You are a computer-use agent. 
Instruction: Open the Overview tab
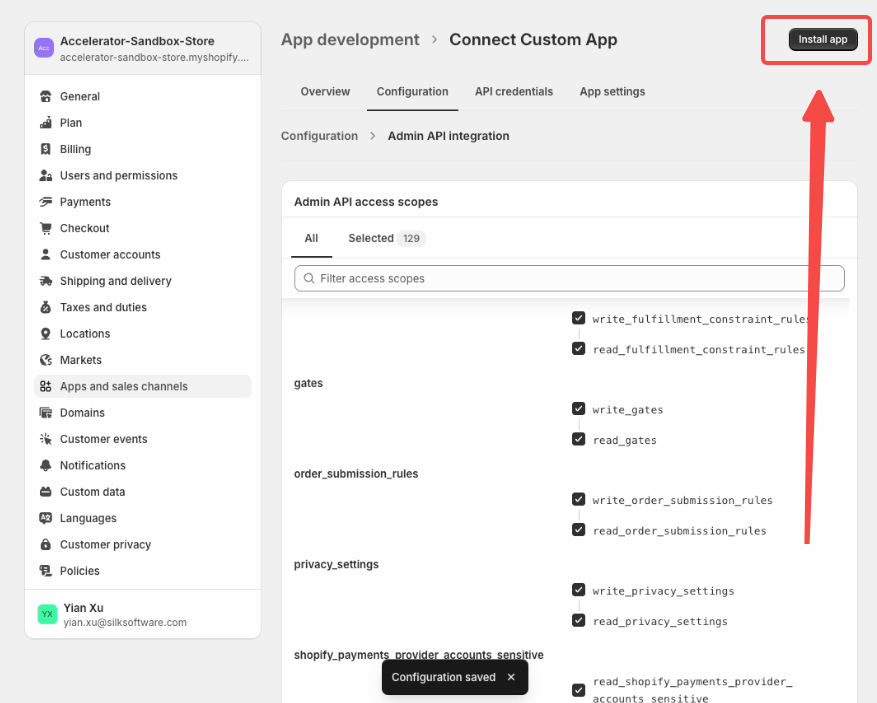[325, 92]
